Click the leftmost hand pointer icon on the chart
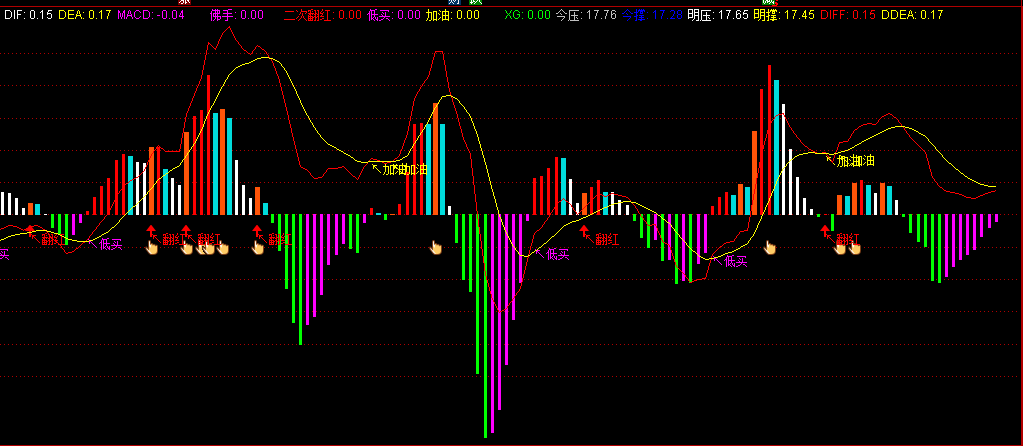Image resolution: width=1023 pixels, height=446 pixels. [x=152, y=247]
